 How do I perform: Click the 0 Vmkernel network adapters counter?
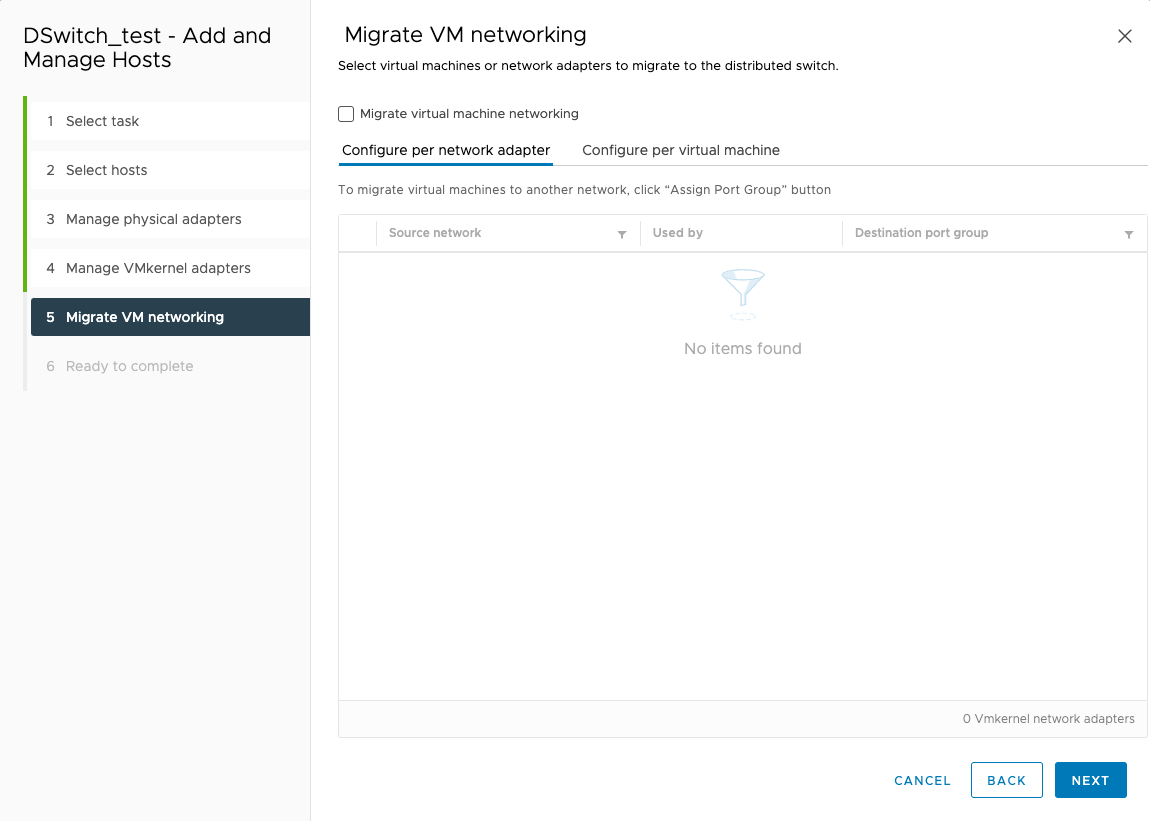click(1048, 718)
